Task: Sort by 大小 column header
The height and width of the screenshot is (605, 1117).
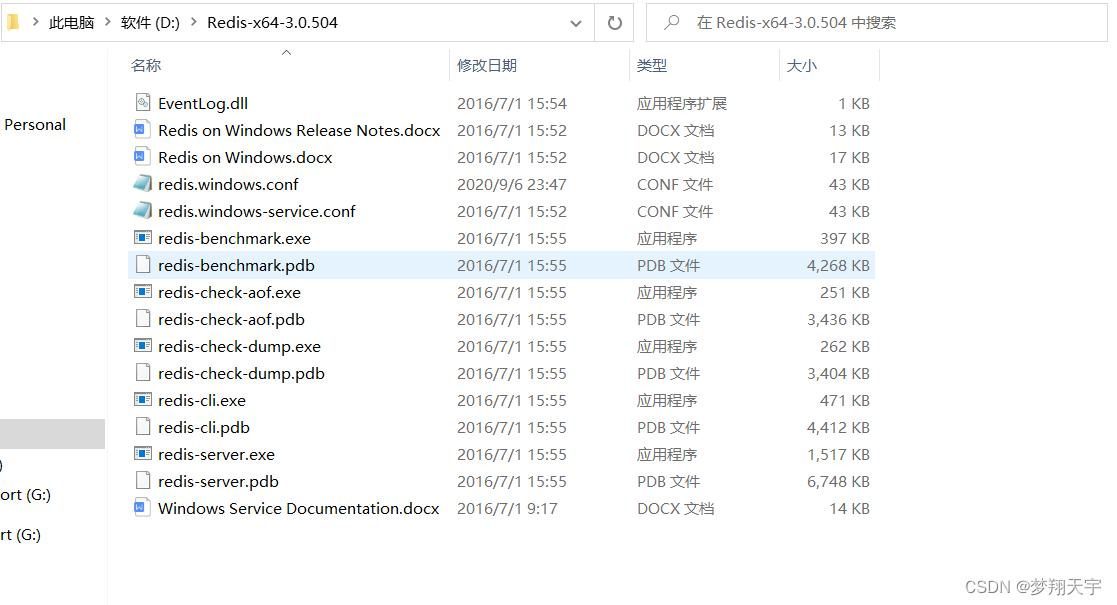Action: point(801,66)
